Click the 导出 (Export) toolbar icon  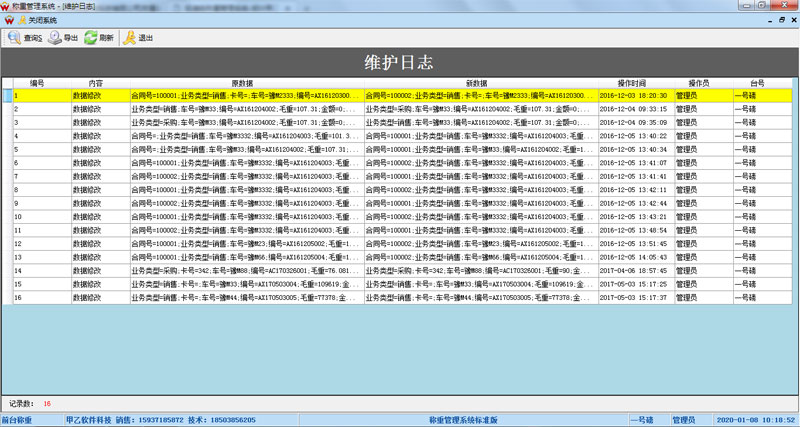[x=63, y=38]
